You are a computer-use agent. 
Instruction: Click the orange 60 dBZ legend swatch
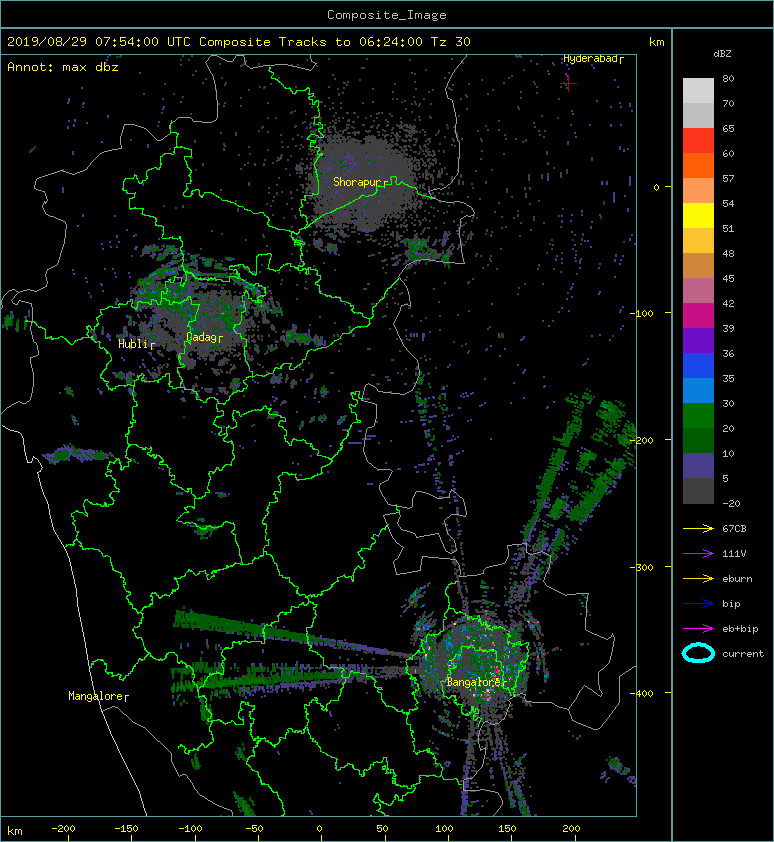698,165
